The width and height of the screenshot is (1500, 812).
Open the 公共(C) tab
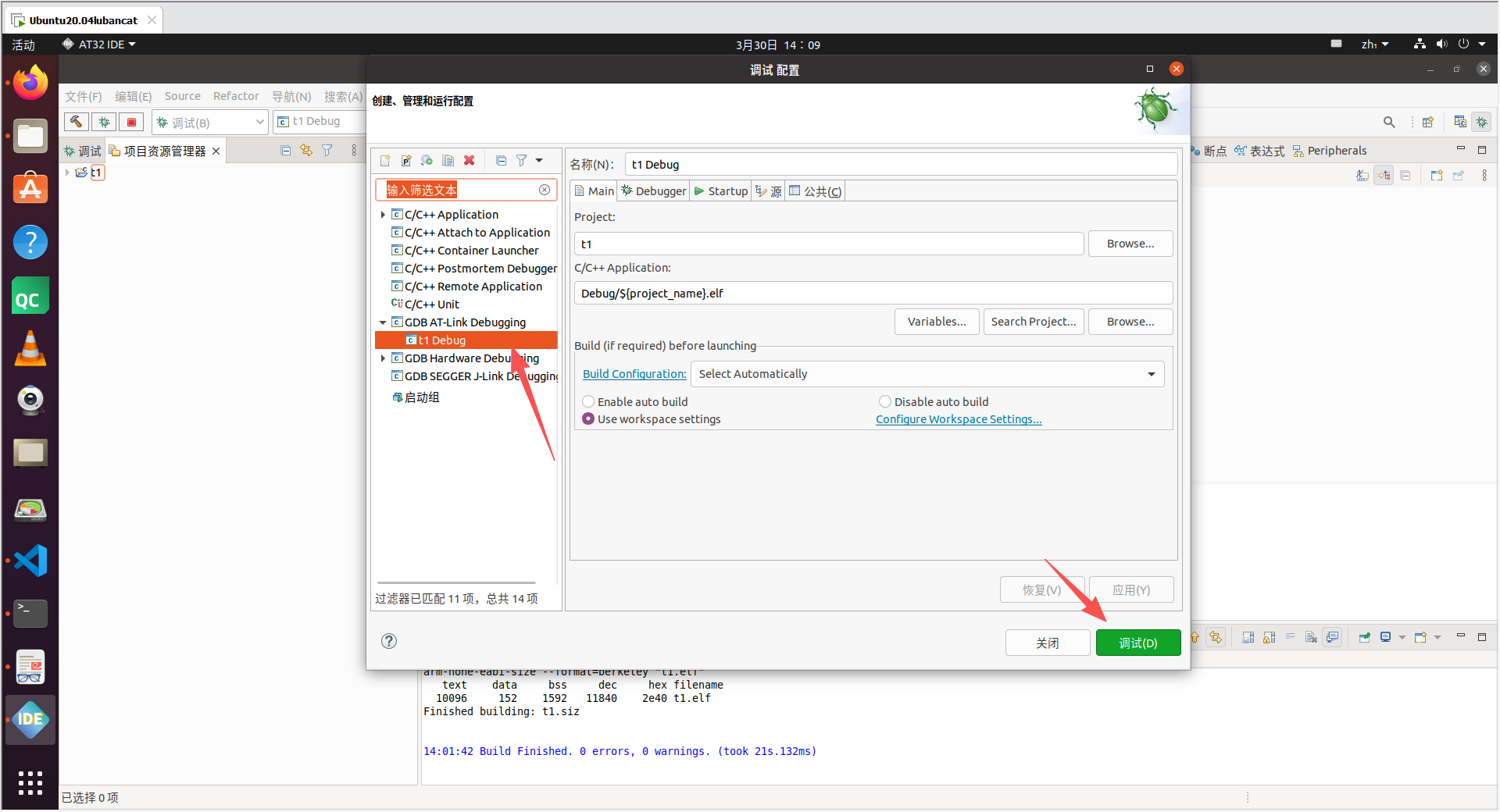816,191
